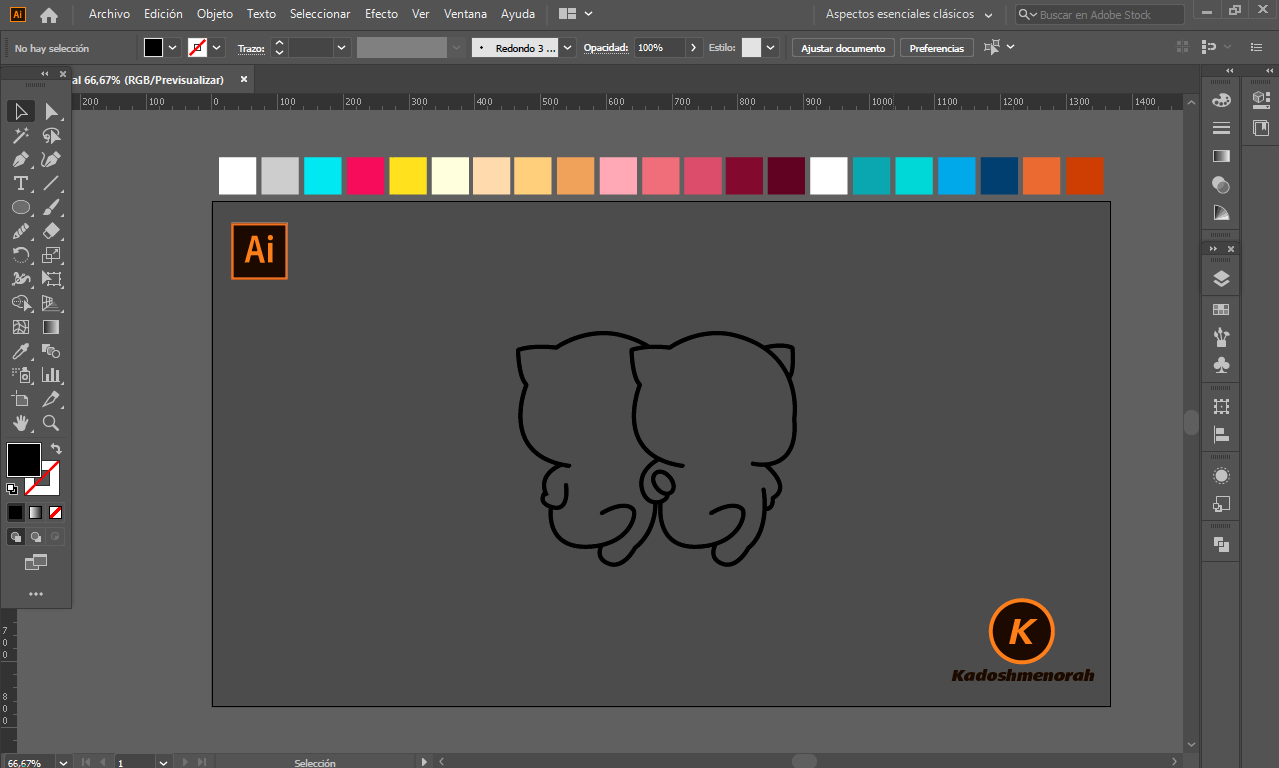1279x768 pixels.
Task: Select the Magic Wand tool
Action: (21, 135)
